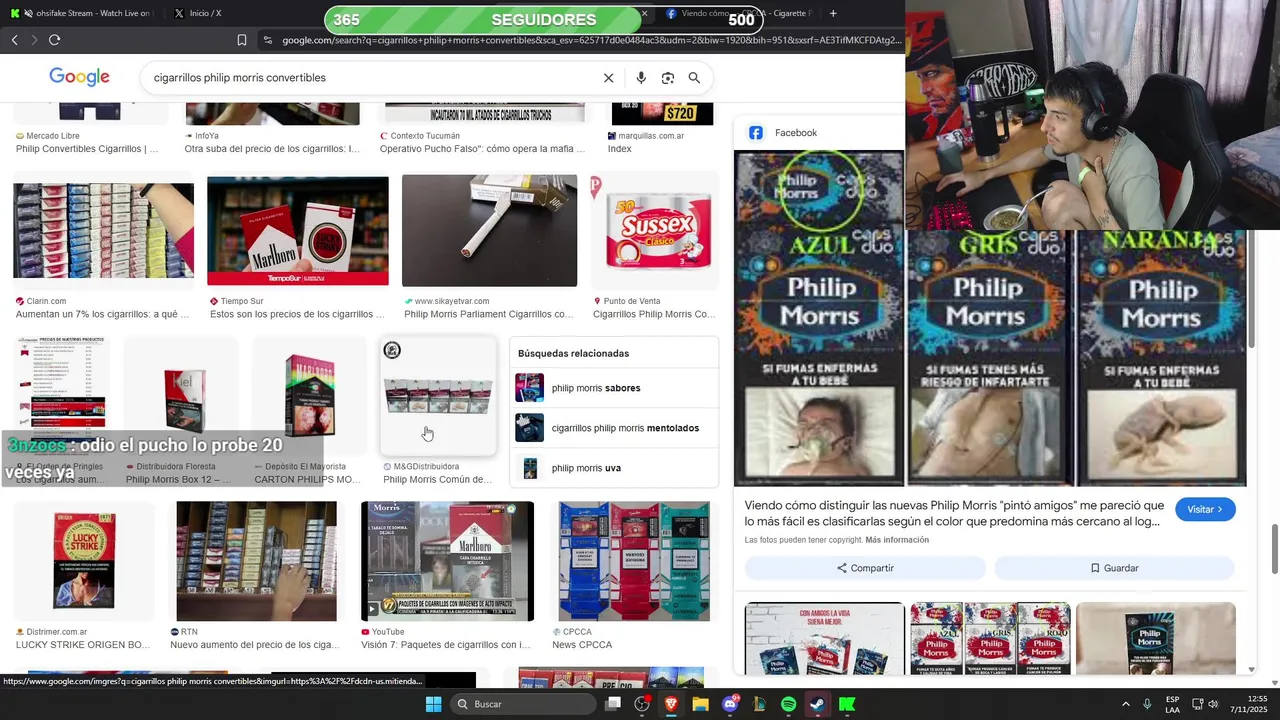Click Compartir button in preview panel
This screenshot has width=1280, height=720.
[x=865, y=568]
